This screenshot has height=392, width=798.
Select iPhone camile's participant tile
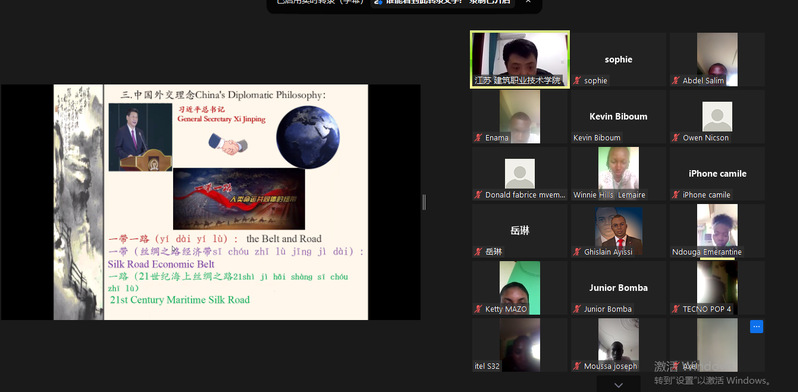717,174
